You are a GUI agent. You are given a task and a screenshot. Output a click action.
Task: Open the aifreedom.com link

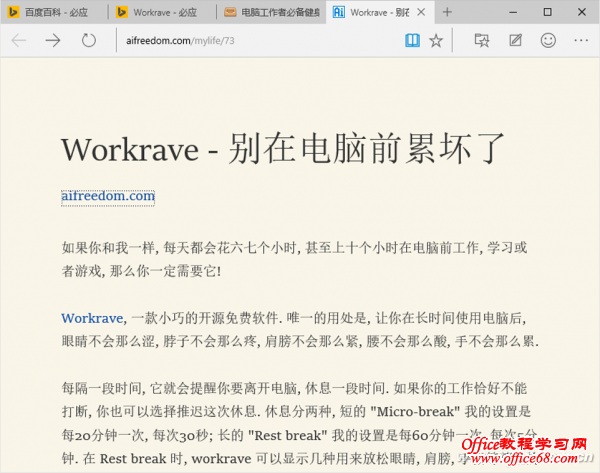tap(108, 196)
